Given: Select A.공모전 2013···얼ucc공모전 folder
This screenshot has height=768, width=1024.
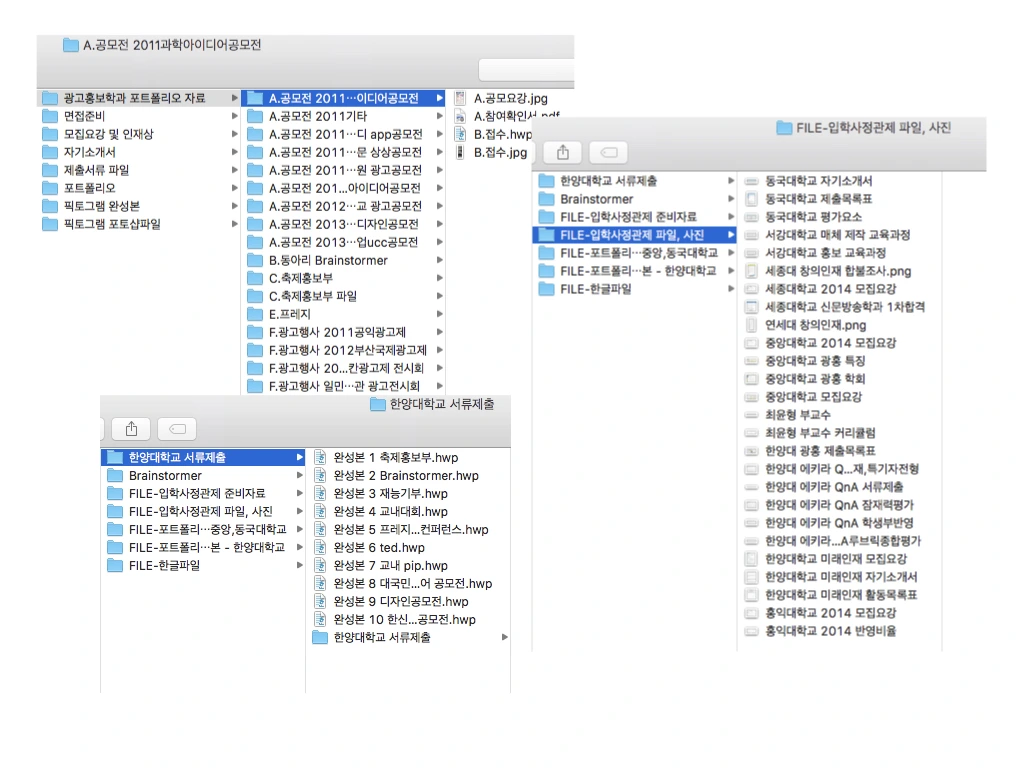Looking at the screenshot, I should 344,242.
